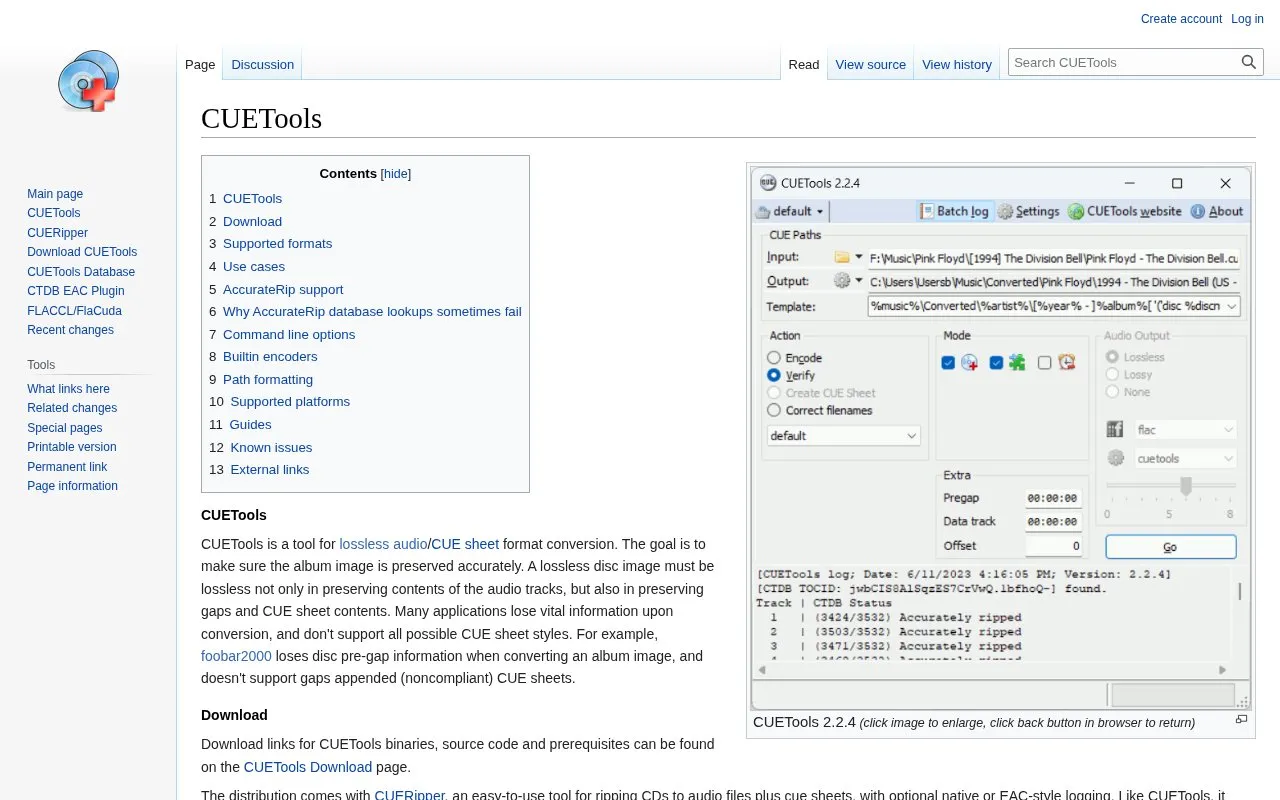Click the Offset value field
Viewport: 1280px width, 800px height.
click(x=1054, y=546)
